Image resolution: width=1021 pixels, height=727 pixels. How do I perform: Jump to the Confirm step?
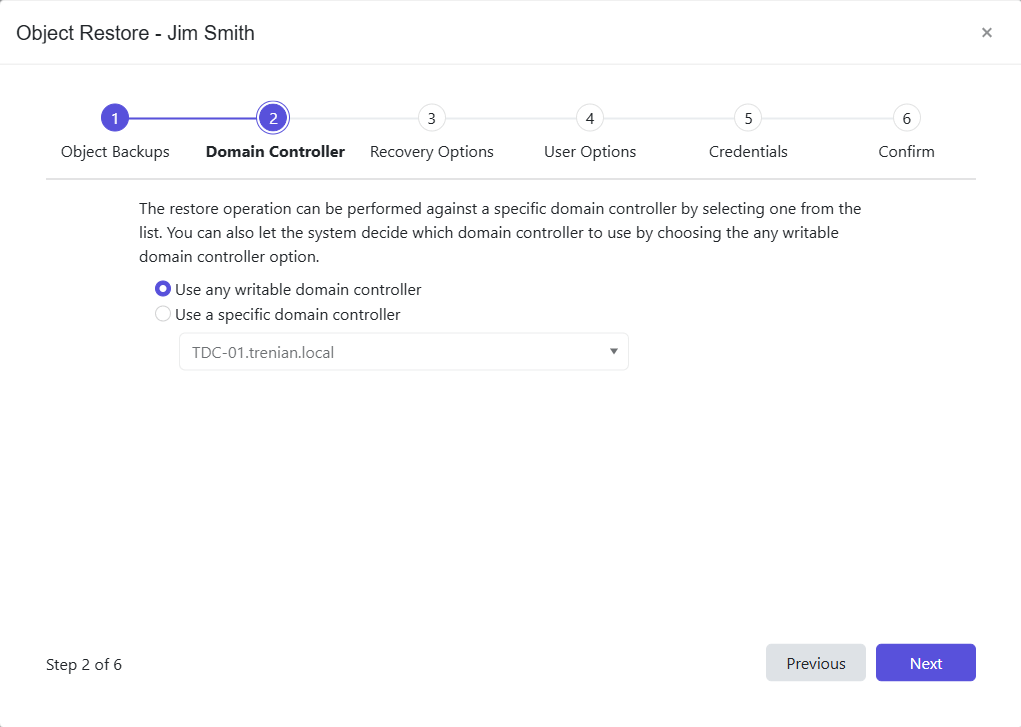tap(906, 151)
